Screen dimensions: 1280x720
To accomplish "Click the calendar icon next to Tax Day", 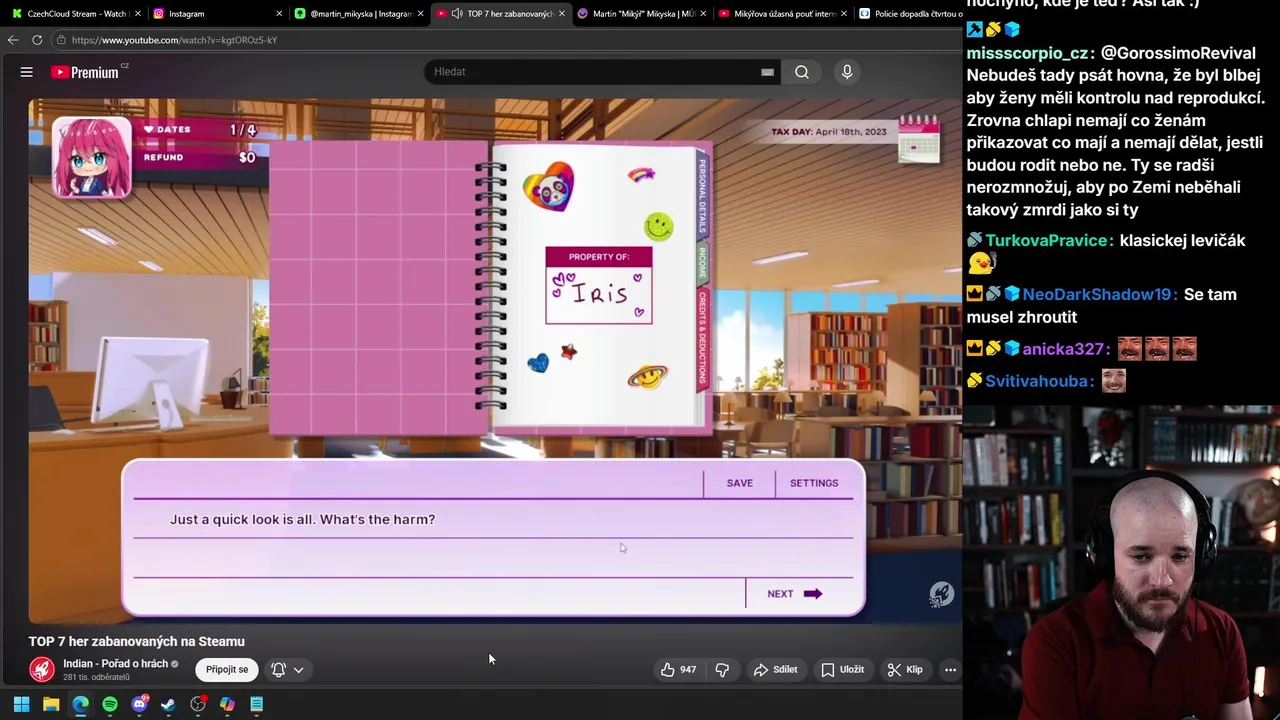I will (x=918, y=138).
